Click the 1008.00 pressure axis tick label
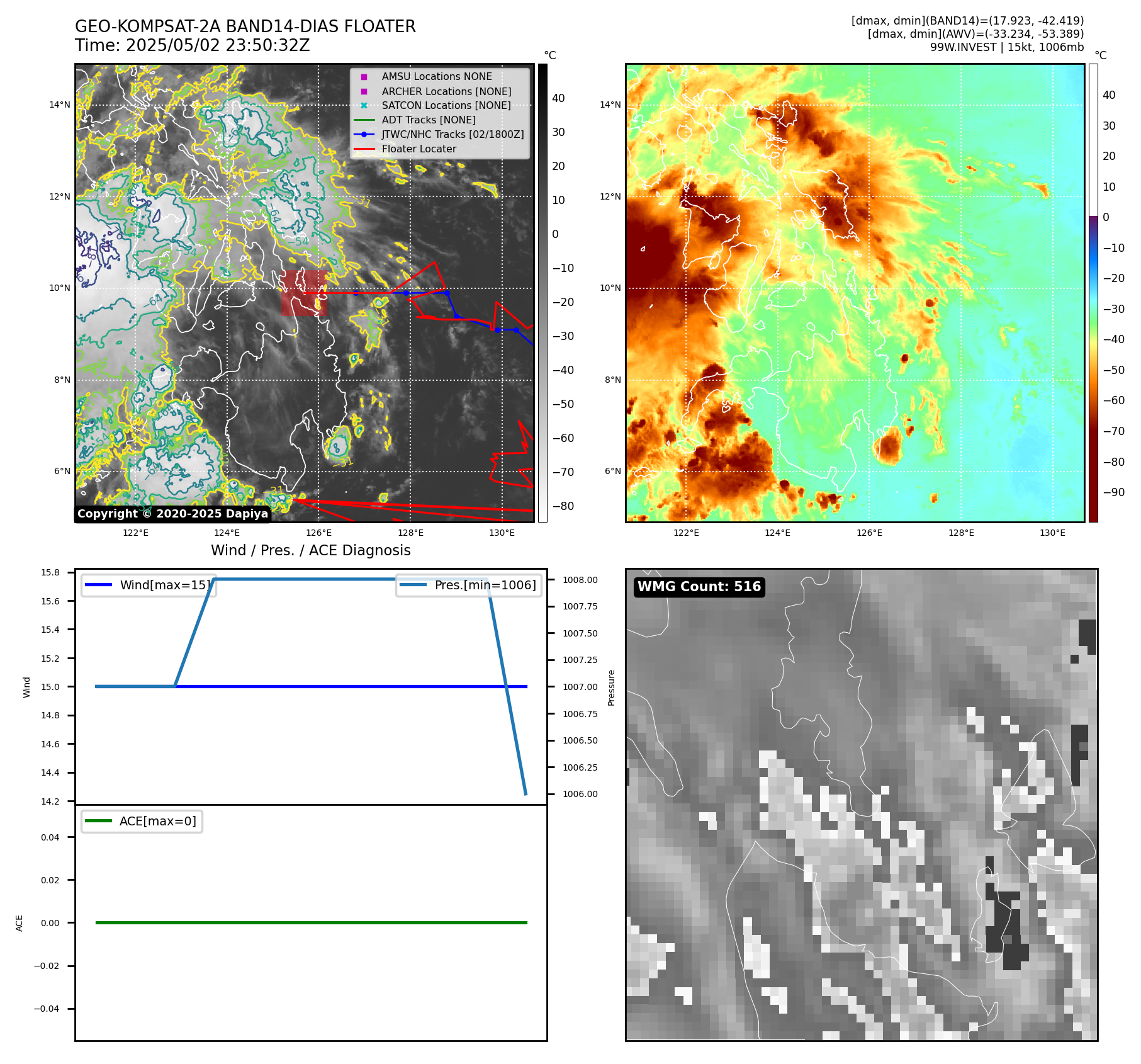This screenshot has height=1064, width=1141. point(580,580)
